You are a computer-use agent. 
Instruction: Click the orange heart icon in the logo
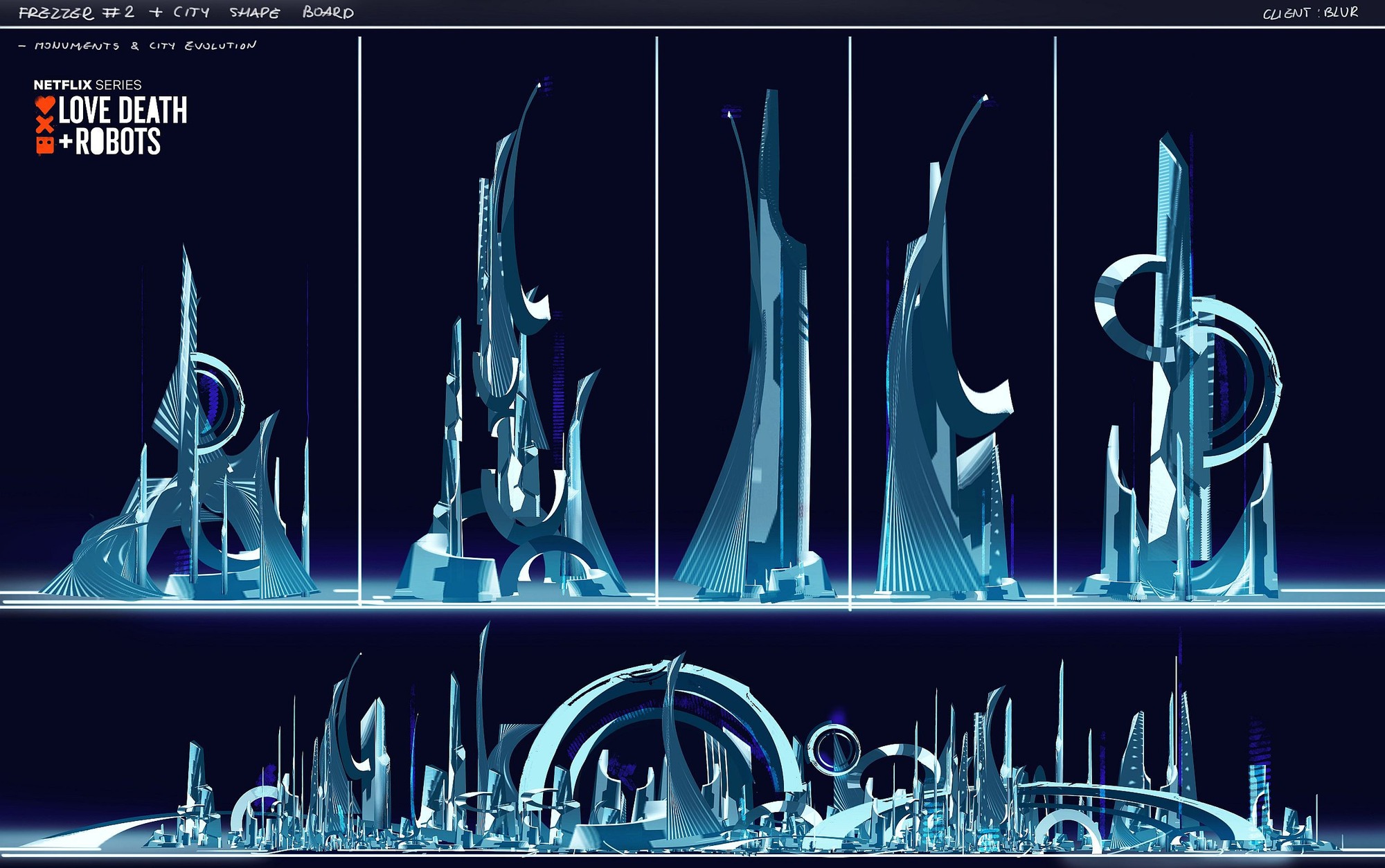pos(45,106)
